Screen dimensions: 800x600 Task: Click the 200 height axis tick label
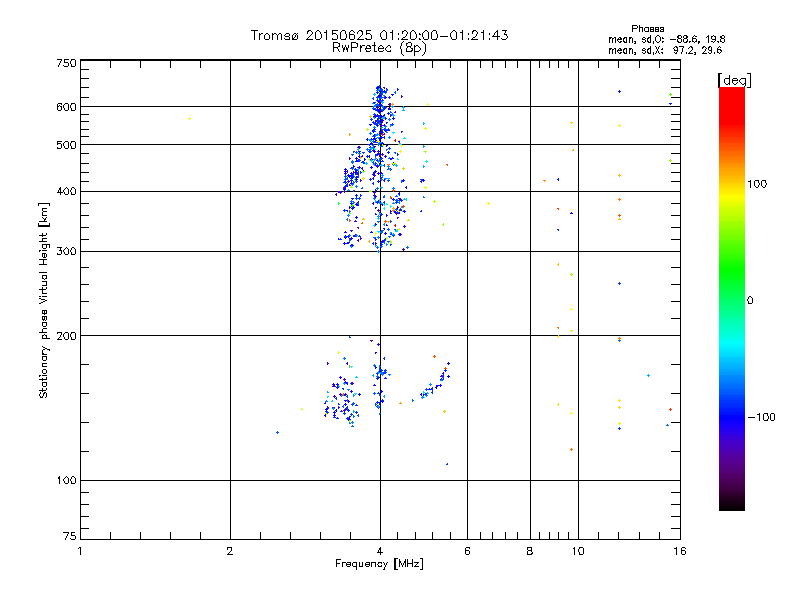[x=66, y=336]
